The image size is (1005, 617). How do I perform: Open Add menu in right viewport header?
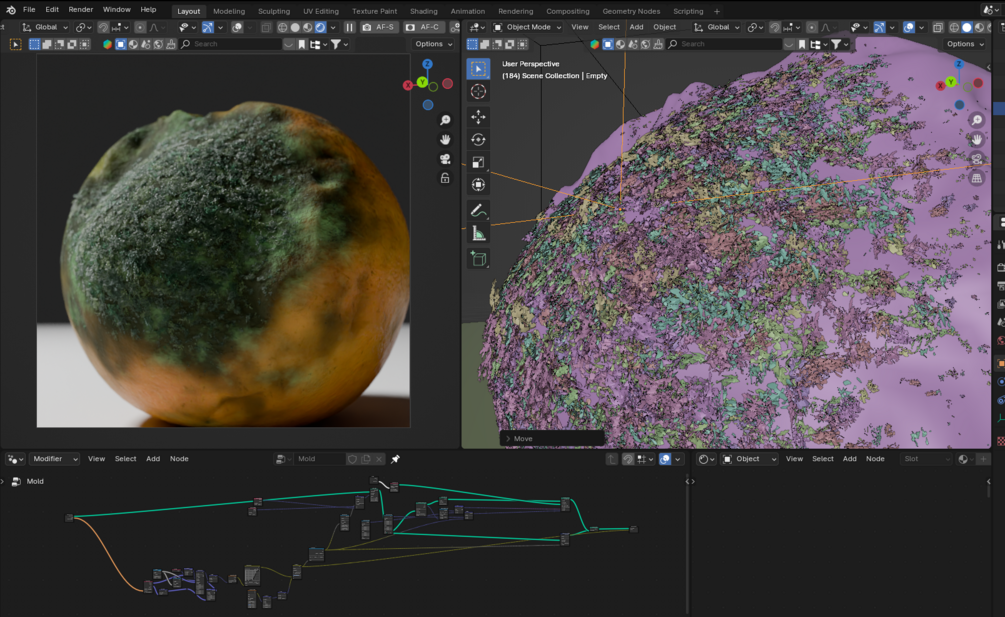coord(636,27)
